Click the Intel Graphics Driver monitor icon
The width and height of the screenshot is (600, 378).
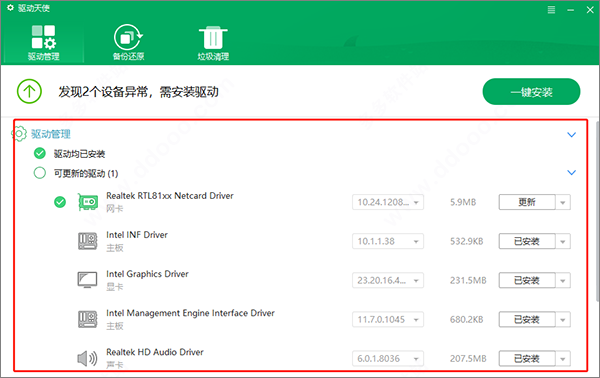[x=88, y=280]
